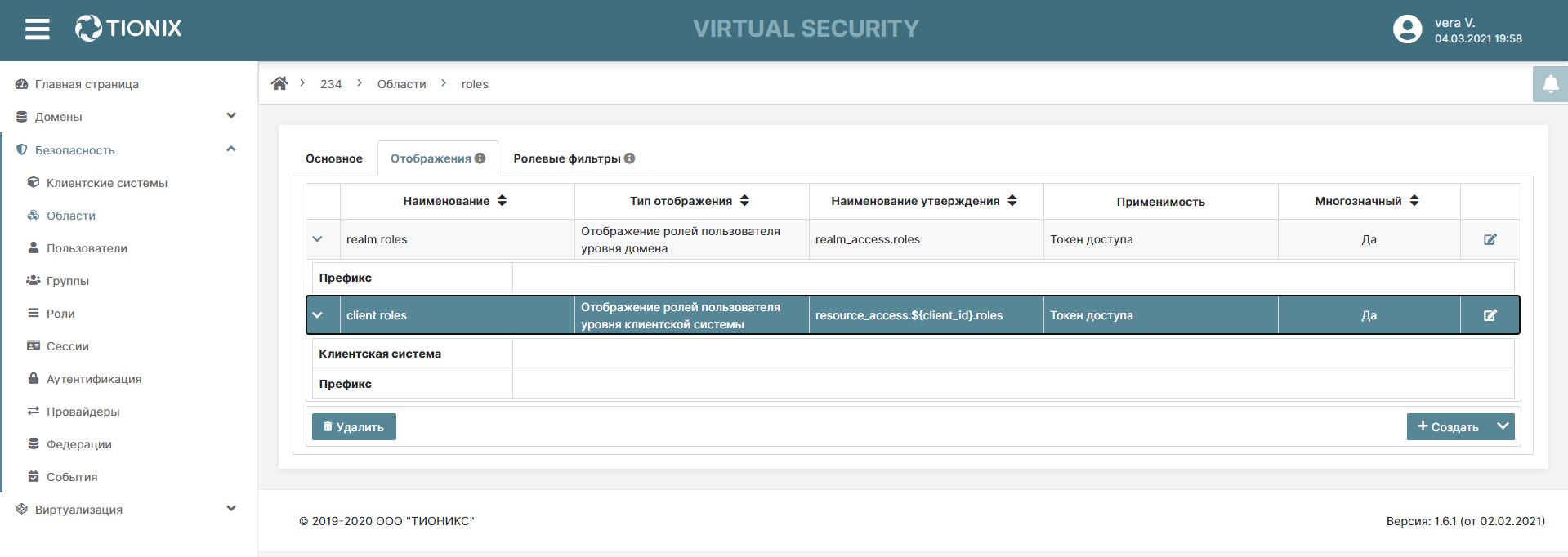Image resolution: width=1568 pixels, height=557 pixels.
Task: Click the Главная страница dashboard icon
Action: (22, 84)
